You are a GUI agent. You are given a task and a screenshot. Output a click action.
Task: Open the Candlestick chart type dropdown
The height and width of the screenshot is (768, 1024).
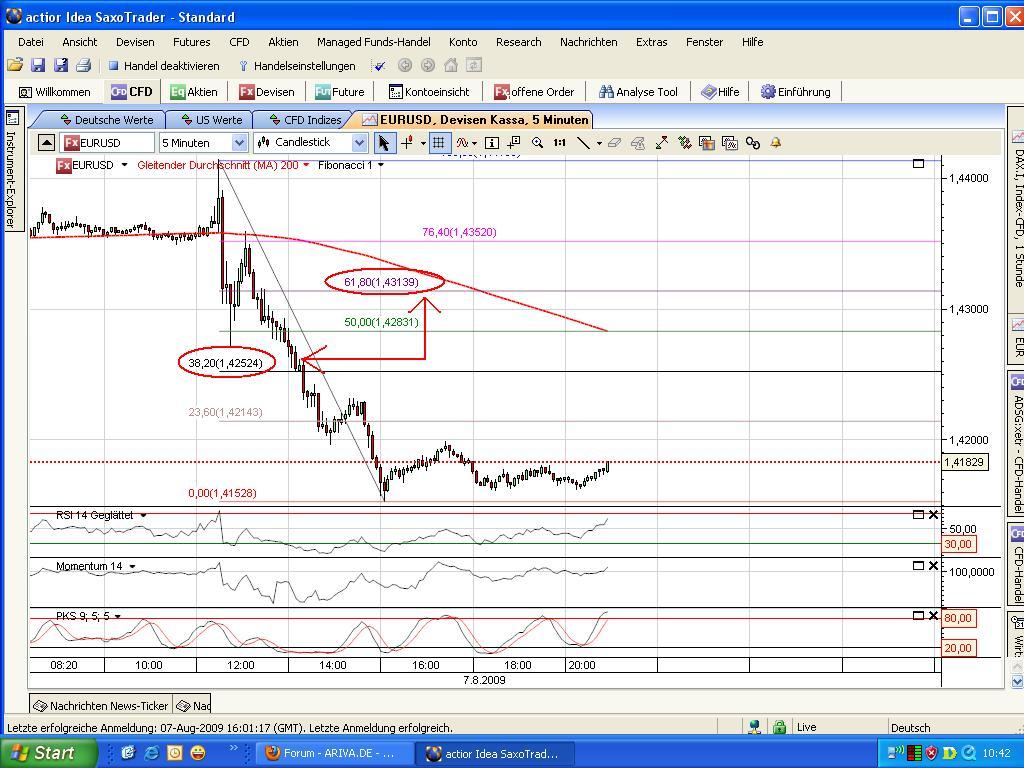click(361, 143)
